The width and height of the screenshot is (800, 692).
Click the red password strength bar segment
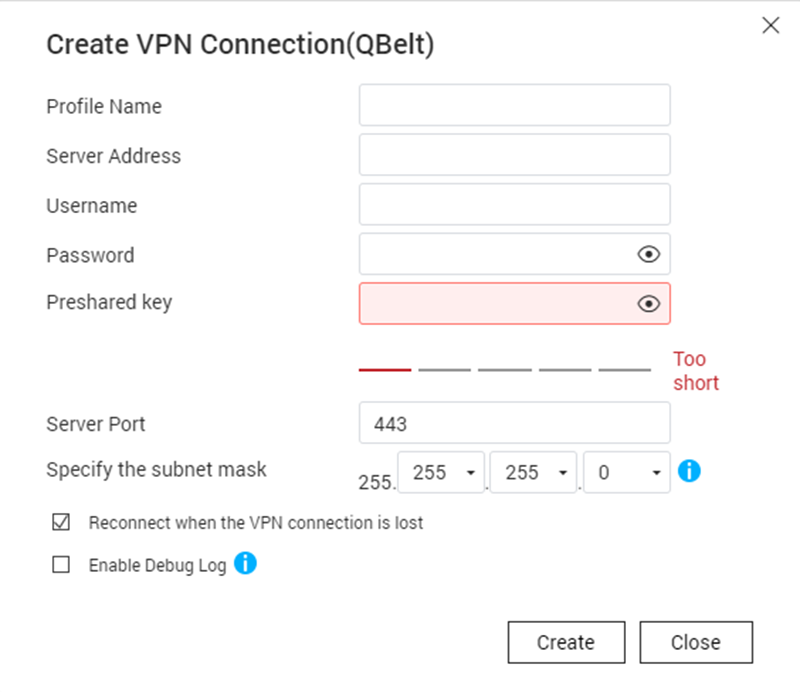[x=385, y=370]
